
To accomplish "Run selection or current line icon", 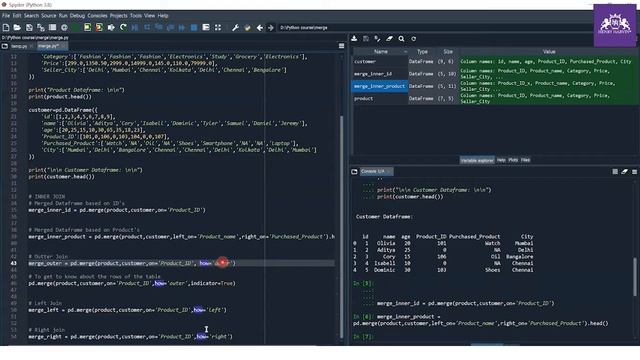I will 111,27.
